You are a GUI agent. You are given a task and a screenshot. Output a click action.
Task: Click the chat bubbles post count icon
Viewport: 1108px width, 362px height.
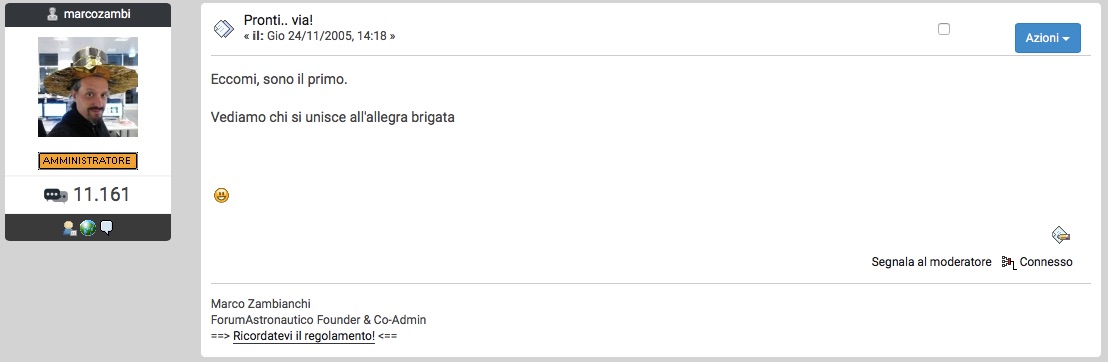[x=56, y=195]
